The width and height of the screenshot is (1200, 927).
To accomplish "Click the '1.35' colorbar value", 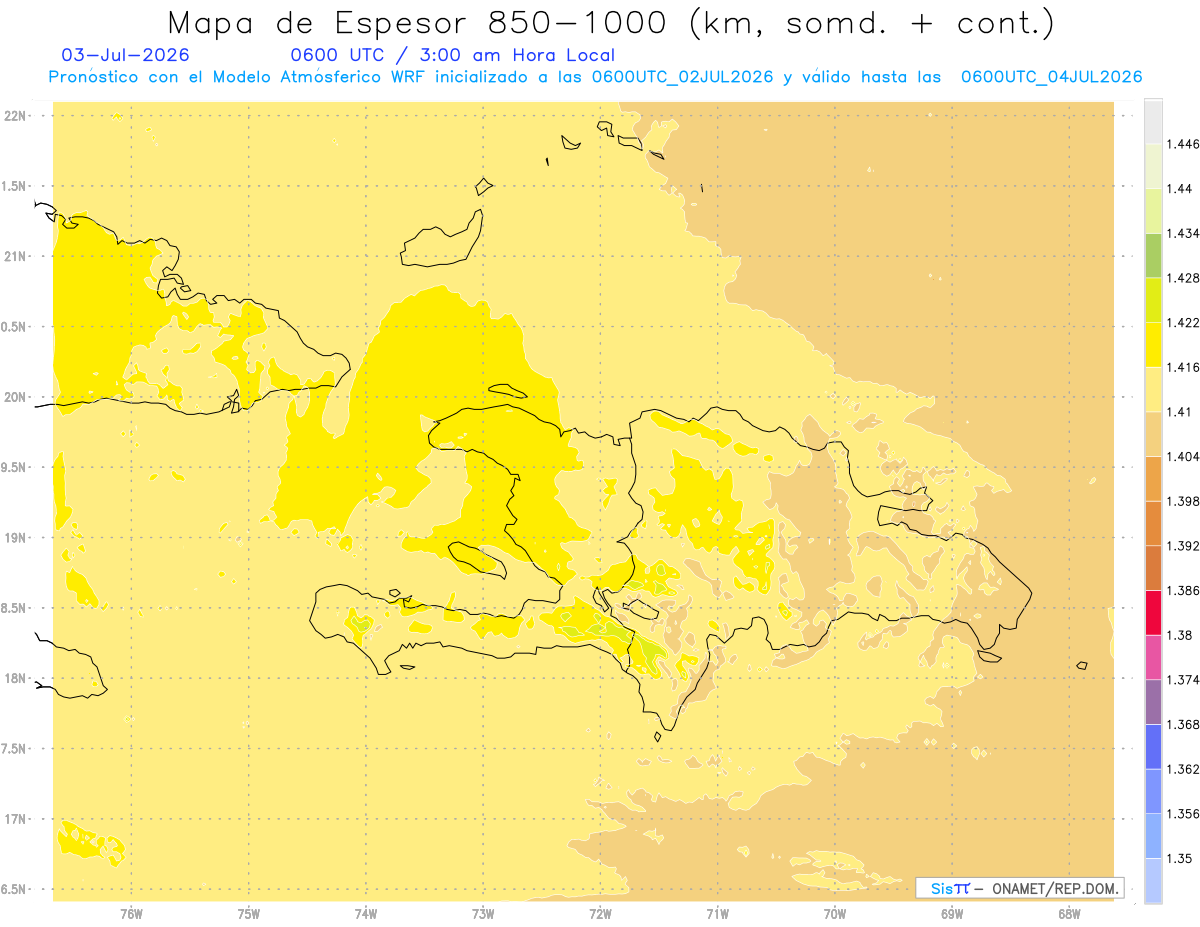I will point(1180,859).
